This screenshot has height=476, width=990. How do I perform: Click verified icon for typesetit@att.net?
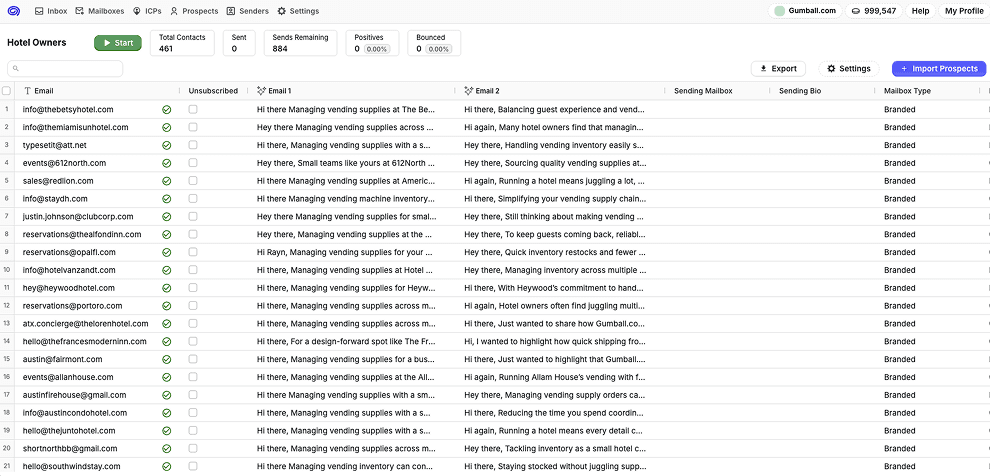tap(167, 145)
